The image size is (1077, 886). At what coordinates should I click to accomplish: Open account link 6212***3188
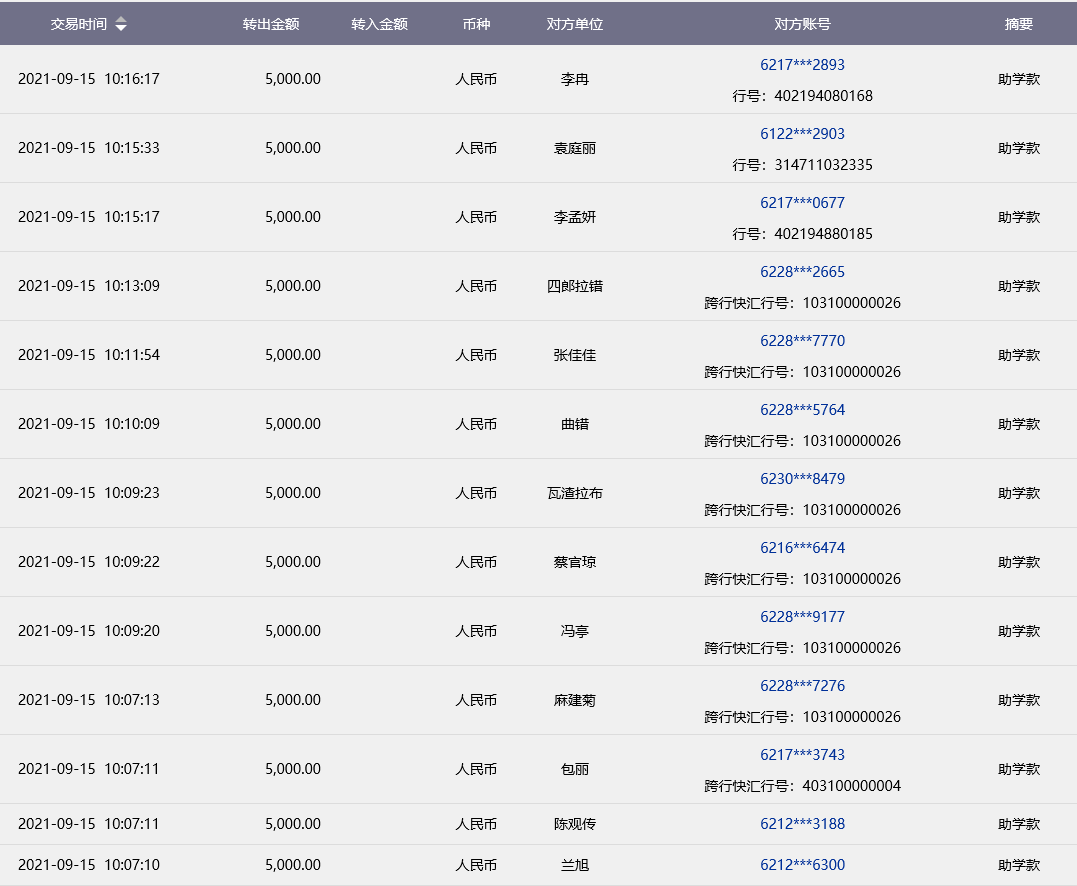coord(802,824)
